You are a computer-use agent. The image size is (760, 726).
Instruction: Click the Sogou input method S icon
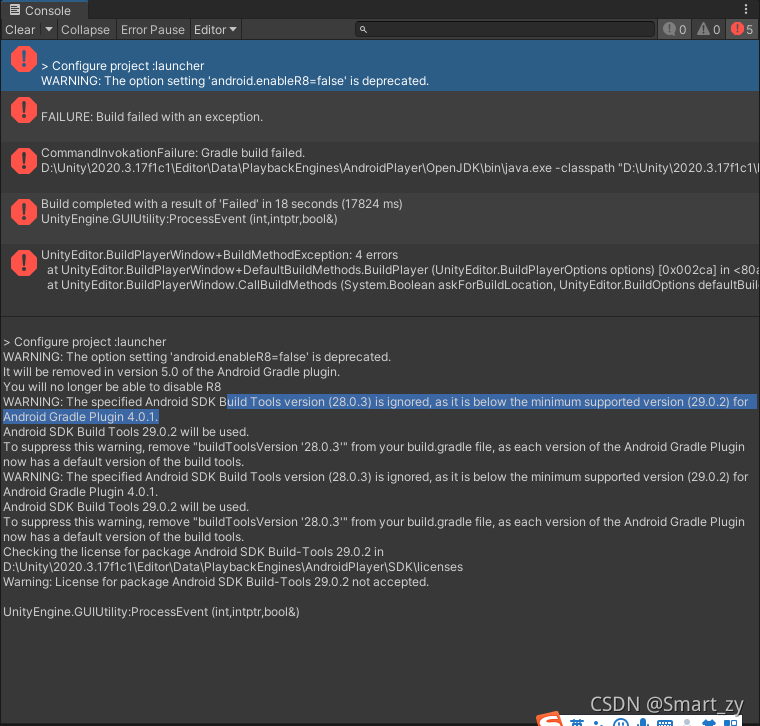549,719
